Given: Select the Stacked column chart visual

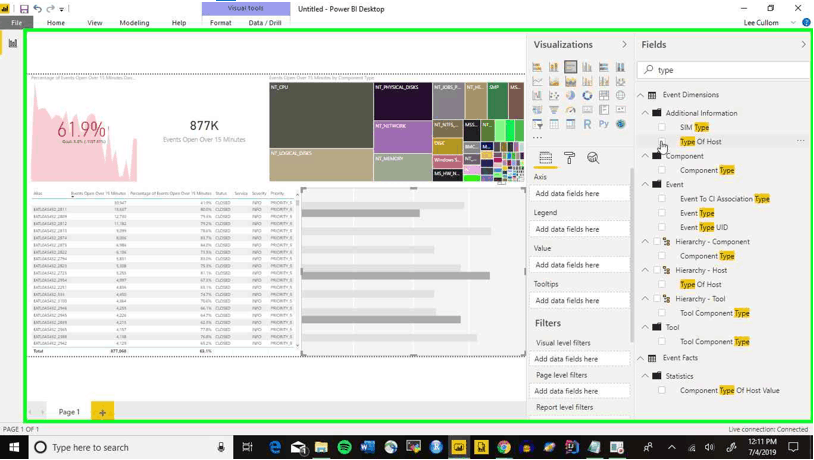Looking at the screenshot, I should coord(554,67).
